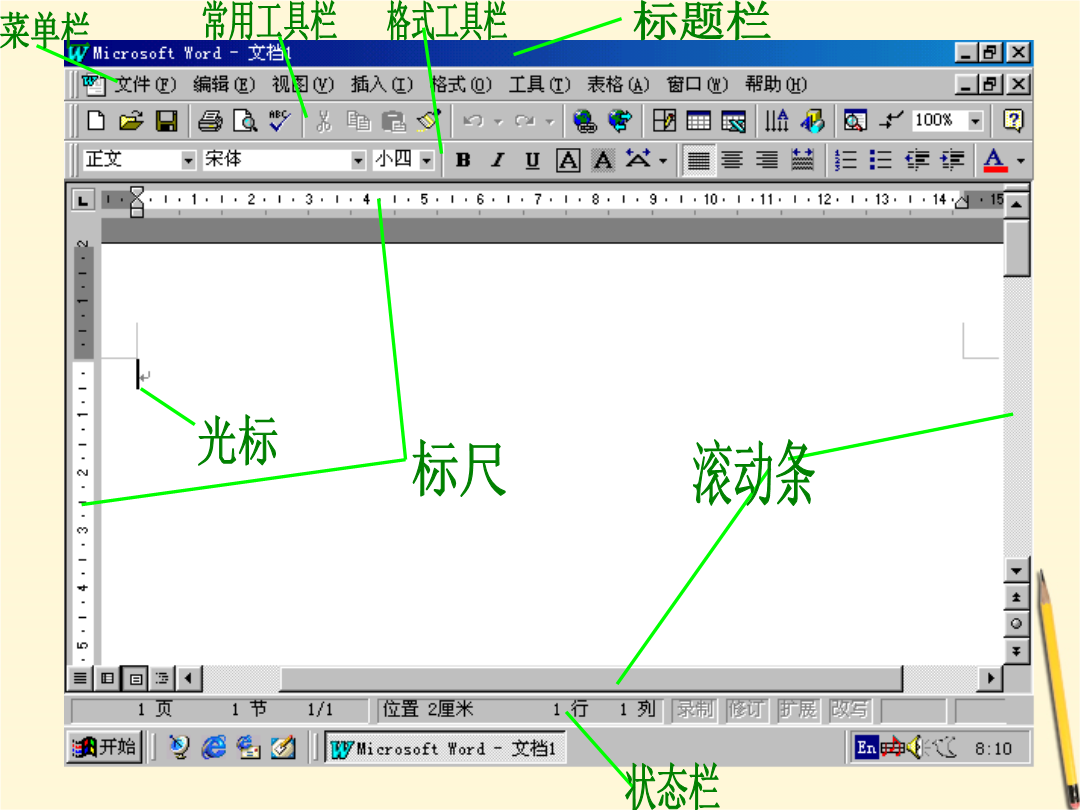The image size is (1080, 810).
Task: Redo the last undone action
Action: pyautogui.click(x=526, y=121)
